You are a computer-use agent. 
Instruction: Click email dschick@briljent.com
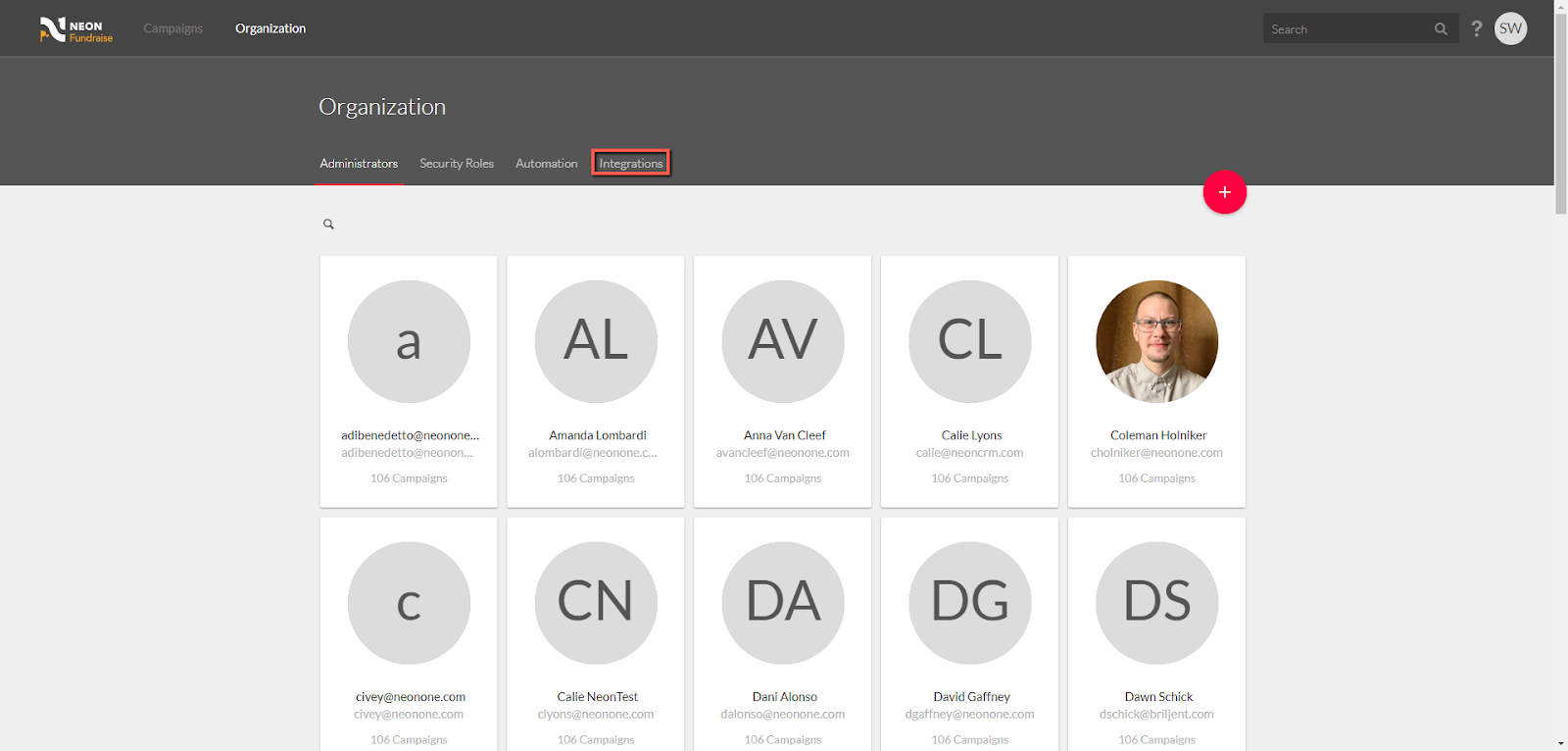pyautogui.click(x=1156, y=715)
